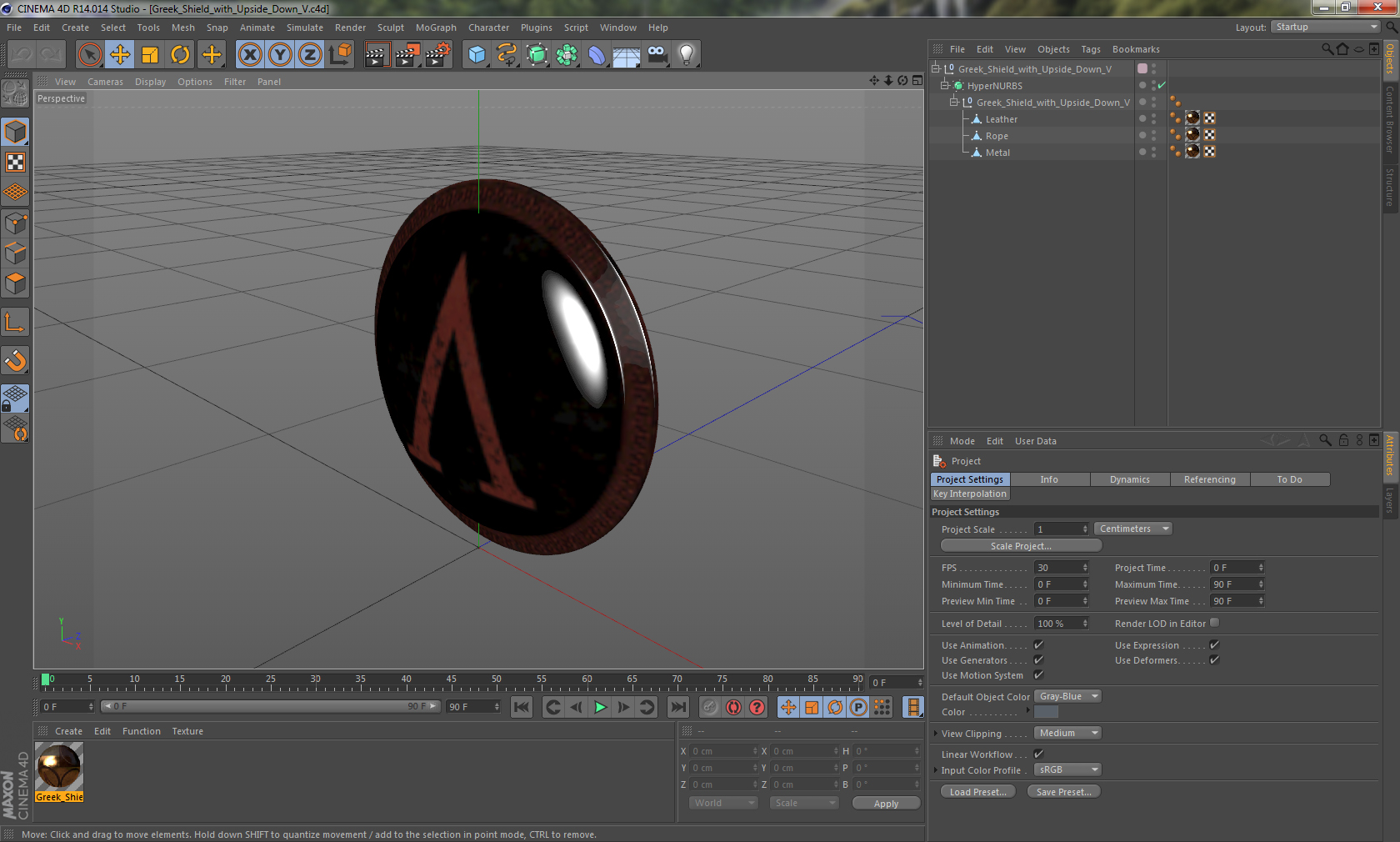The height and width of the screenshot is (842, 1400).
Task: Select the Rotate tool
Action: coord(180,55)
